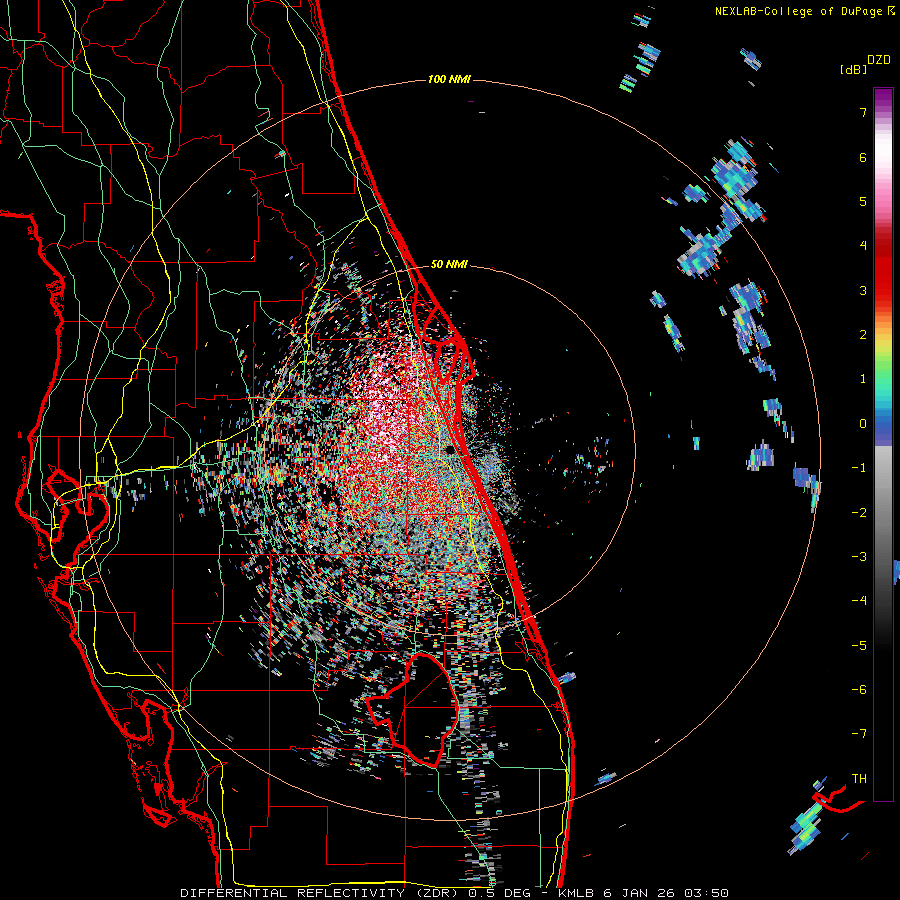Click the scale value 4
The height and width of the screenshot is (900, 900).
(863, 246)
